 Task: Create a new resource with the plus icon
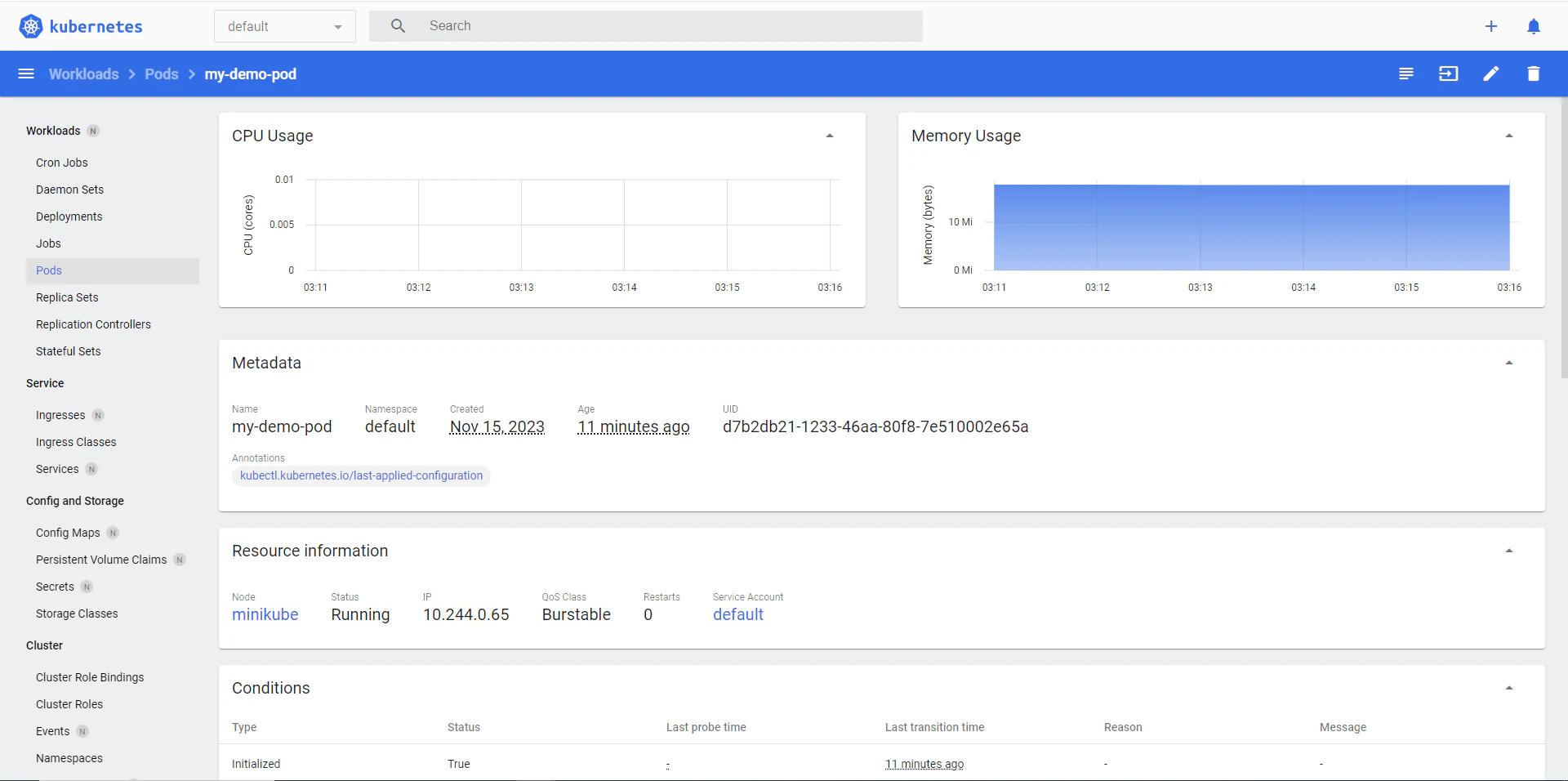[x=1491, y=25]
